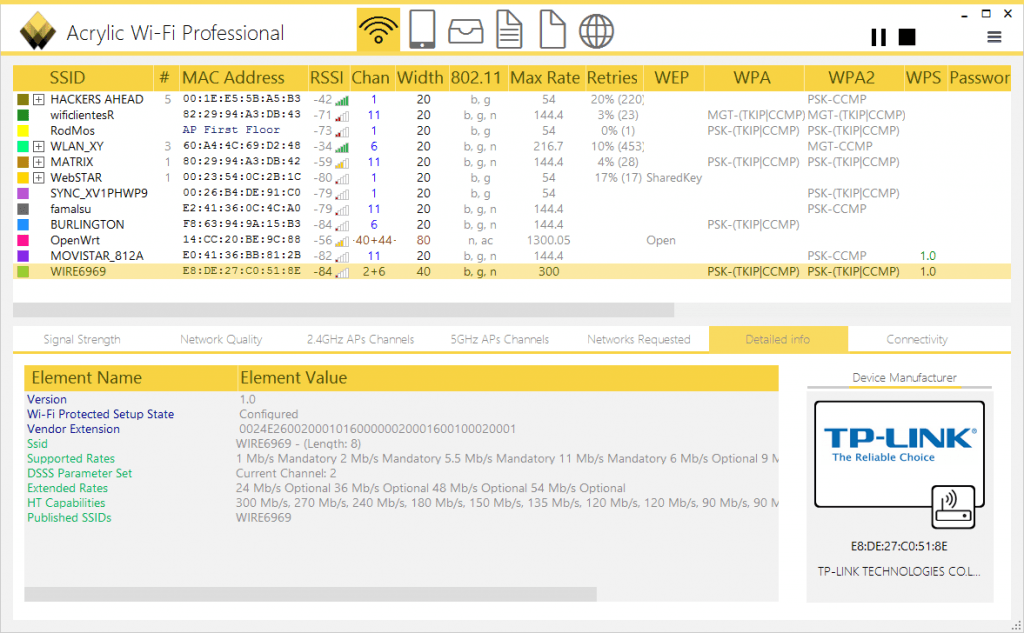Click the RodMos network name
This screenshot has height=633, width=1024.
pos(72,131)
